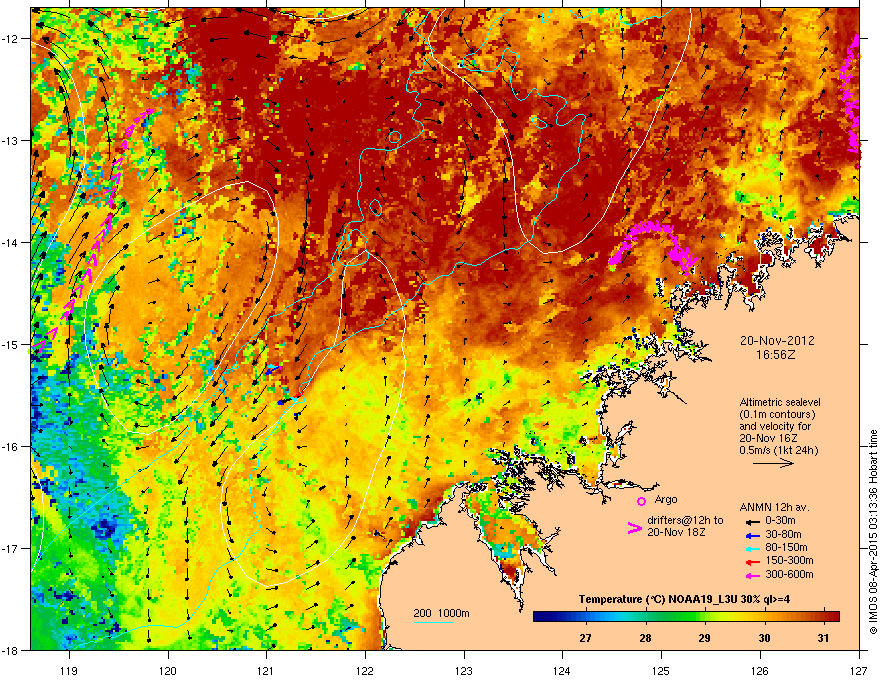The image size is (880, 680).
Task: Click the latitude axis label -15
Action: tap(10, 344)
